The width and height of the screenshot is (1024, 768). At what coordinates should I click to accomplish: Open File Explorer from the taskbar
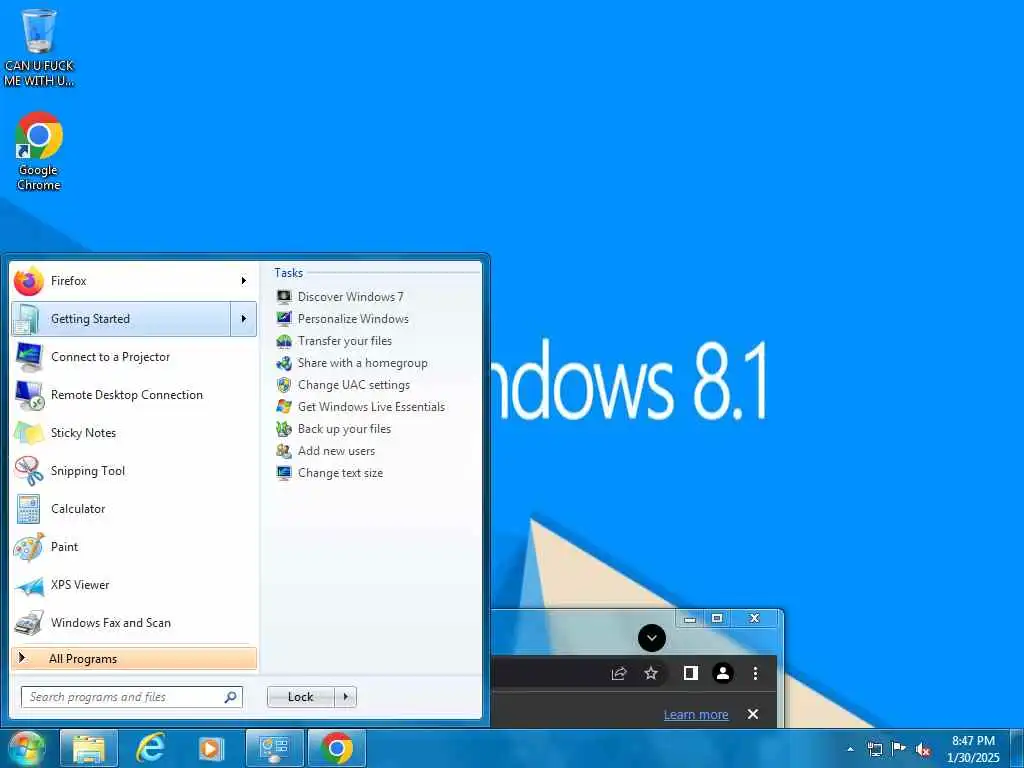pyautogui.click(x=89, y=748)
